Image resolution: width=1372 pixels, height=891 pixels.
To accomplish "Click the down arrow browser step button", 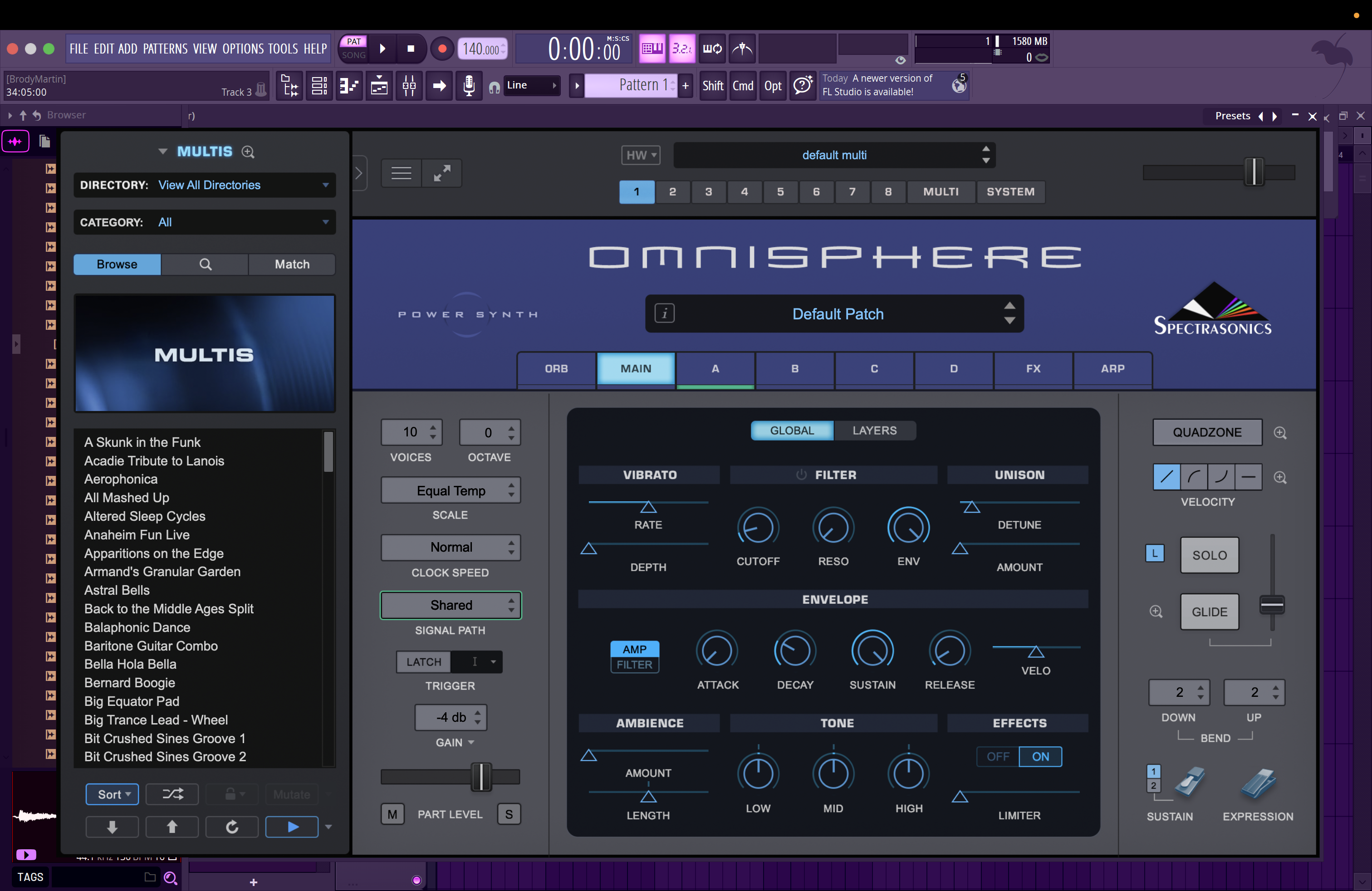I will [112, 827].
